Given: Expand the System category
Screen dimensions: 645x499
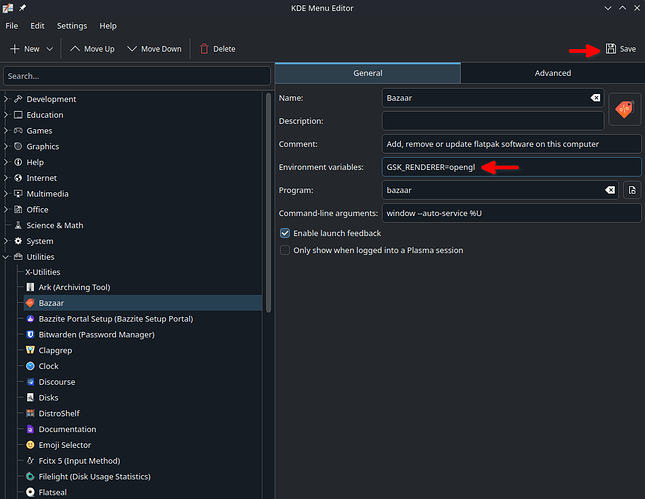Looking at the screenshot, I should 6,241.
